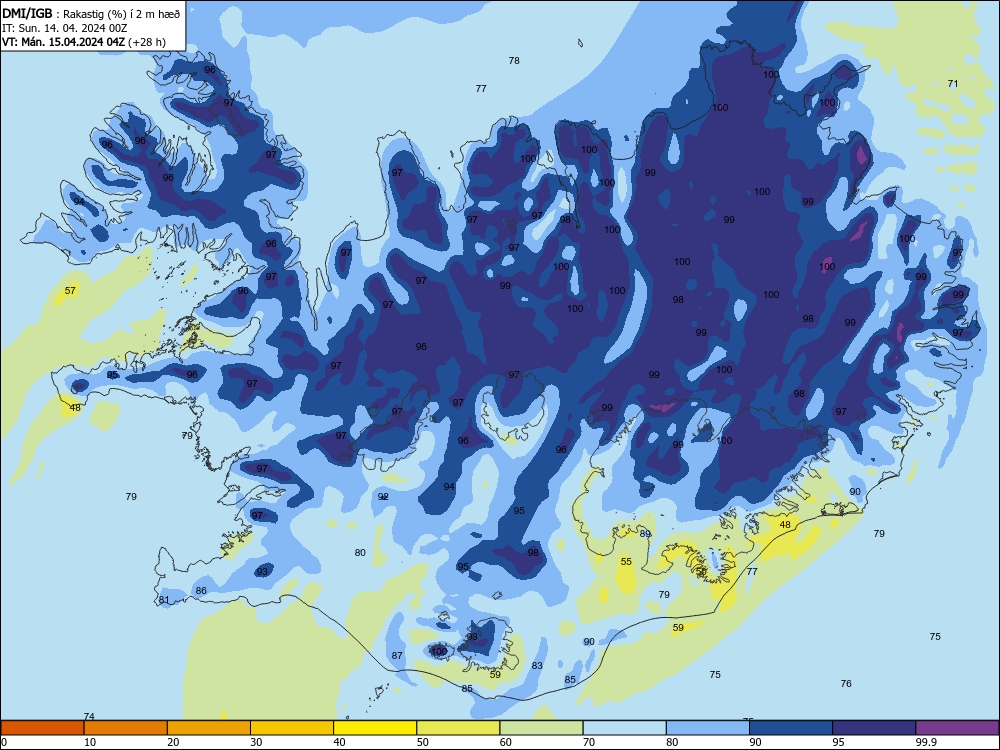
Task: Pick the light green 60–70 legend swatch
Action: (x=541, y=728)
